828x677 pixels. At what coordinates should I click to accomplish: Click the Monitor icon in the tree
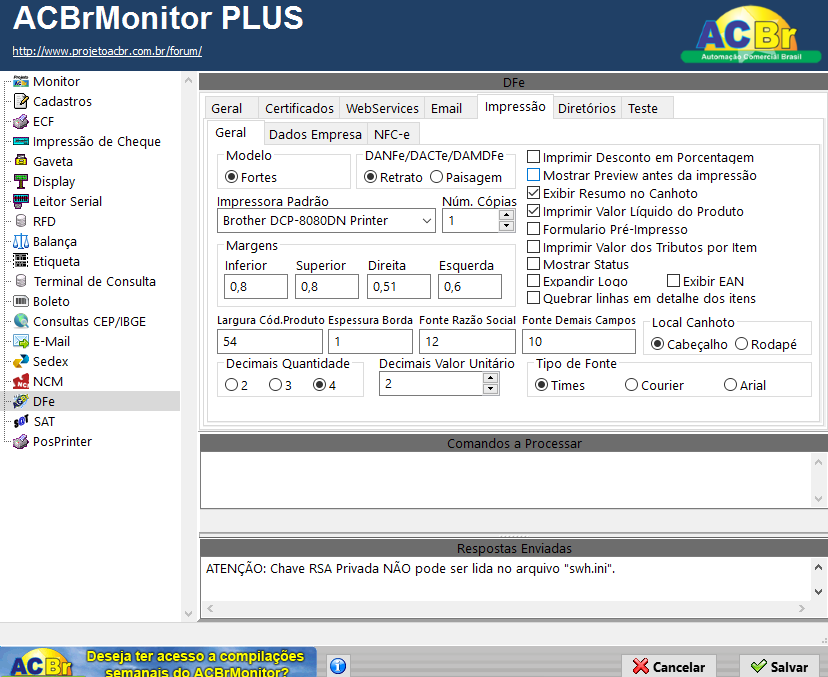(x=21, y=81)
